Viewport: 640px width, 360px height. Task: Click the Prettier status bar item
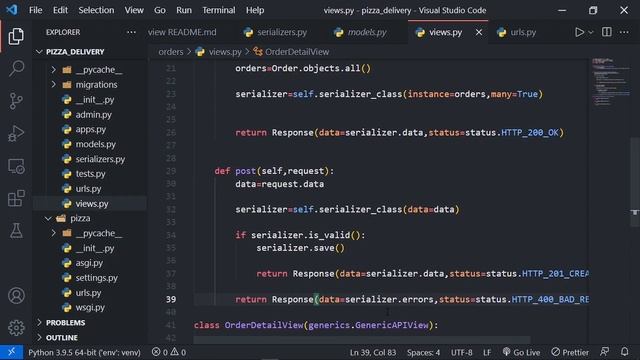570,352
